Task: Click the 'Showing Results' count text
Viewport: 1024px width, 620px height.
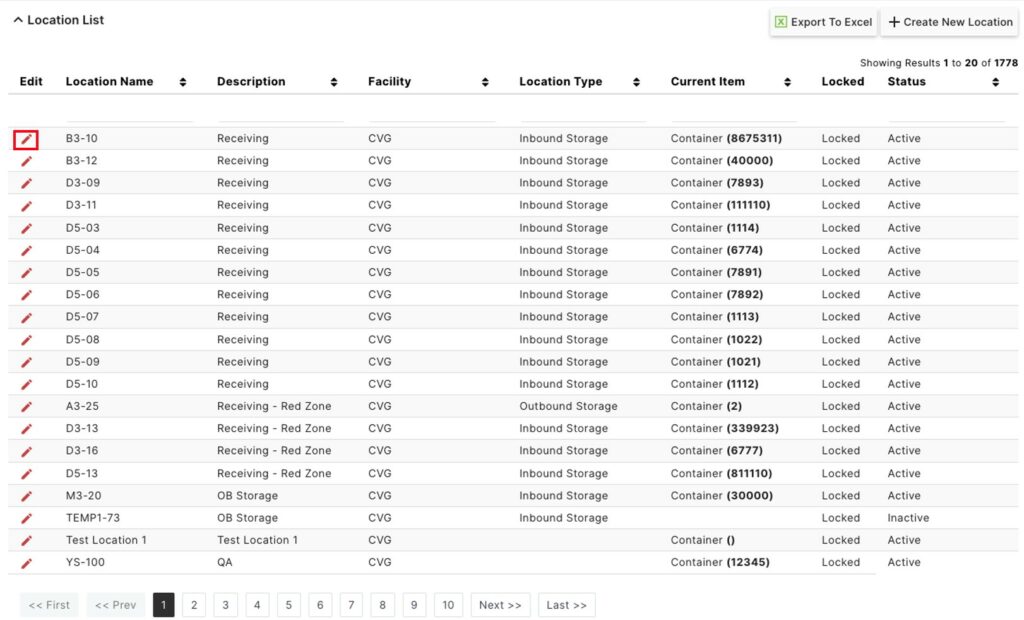Action: (x=938, y=63)
